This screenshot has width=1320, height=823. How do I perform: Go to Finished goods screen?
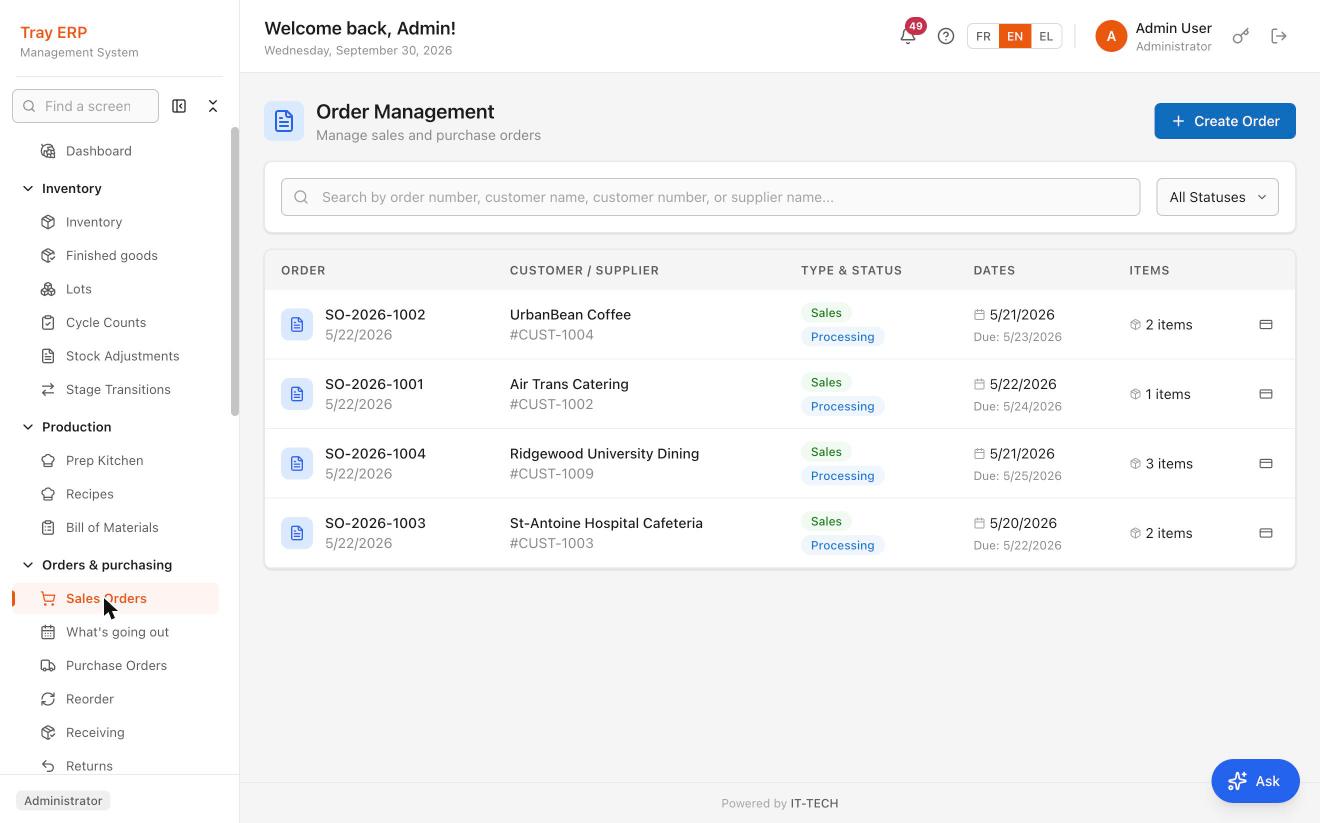click(x=111, y=255)
